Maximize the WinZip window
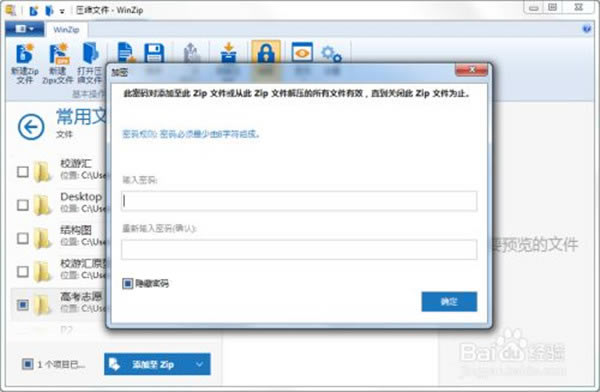Viewport: 600px width, 392px height. click(553, 7)
